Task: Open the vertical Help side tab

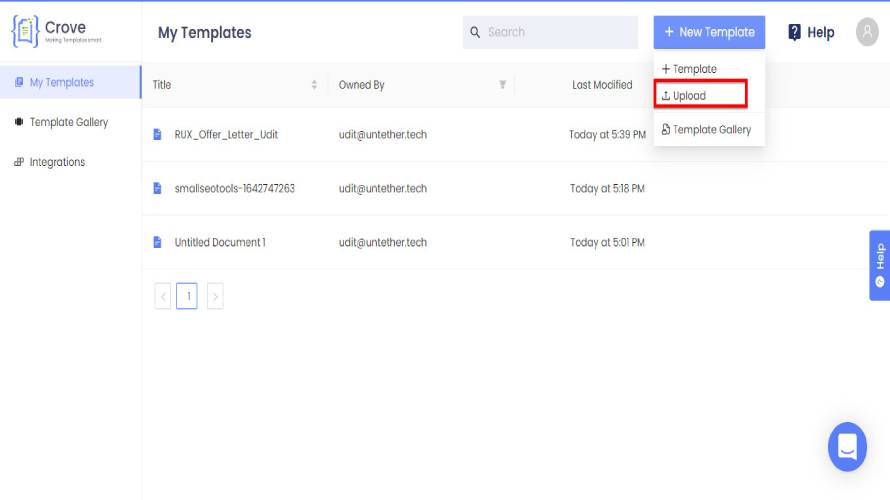Action: [x=880, y=265]
